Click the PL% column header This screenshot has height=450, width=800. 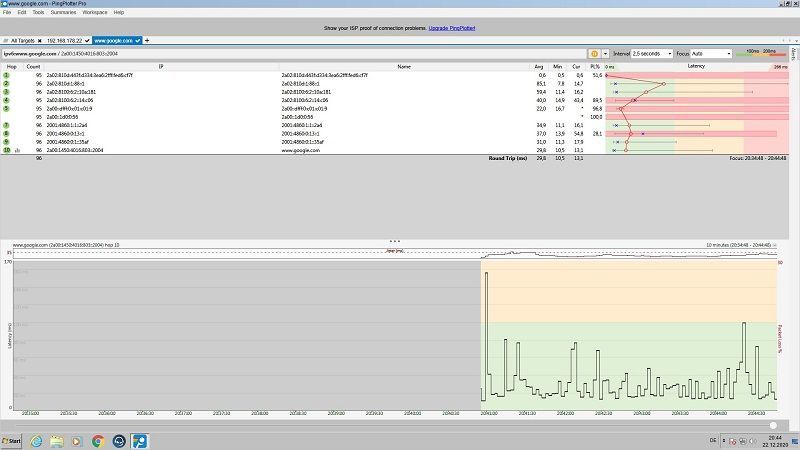(x=595, y=67)
